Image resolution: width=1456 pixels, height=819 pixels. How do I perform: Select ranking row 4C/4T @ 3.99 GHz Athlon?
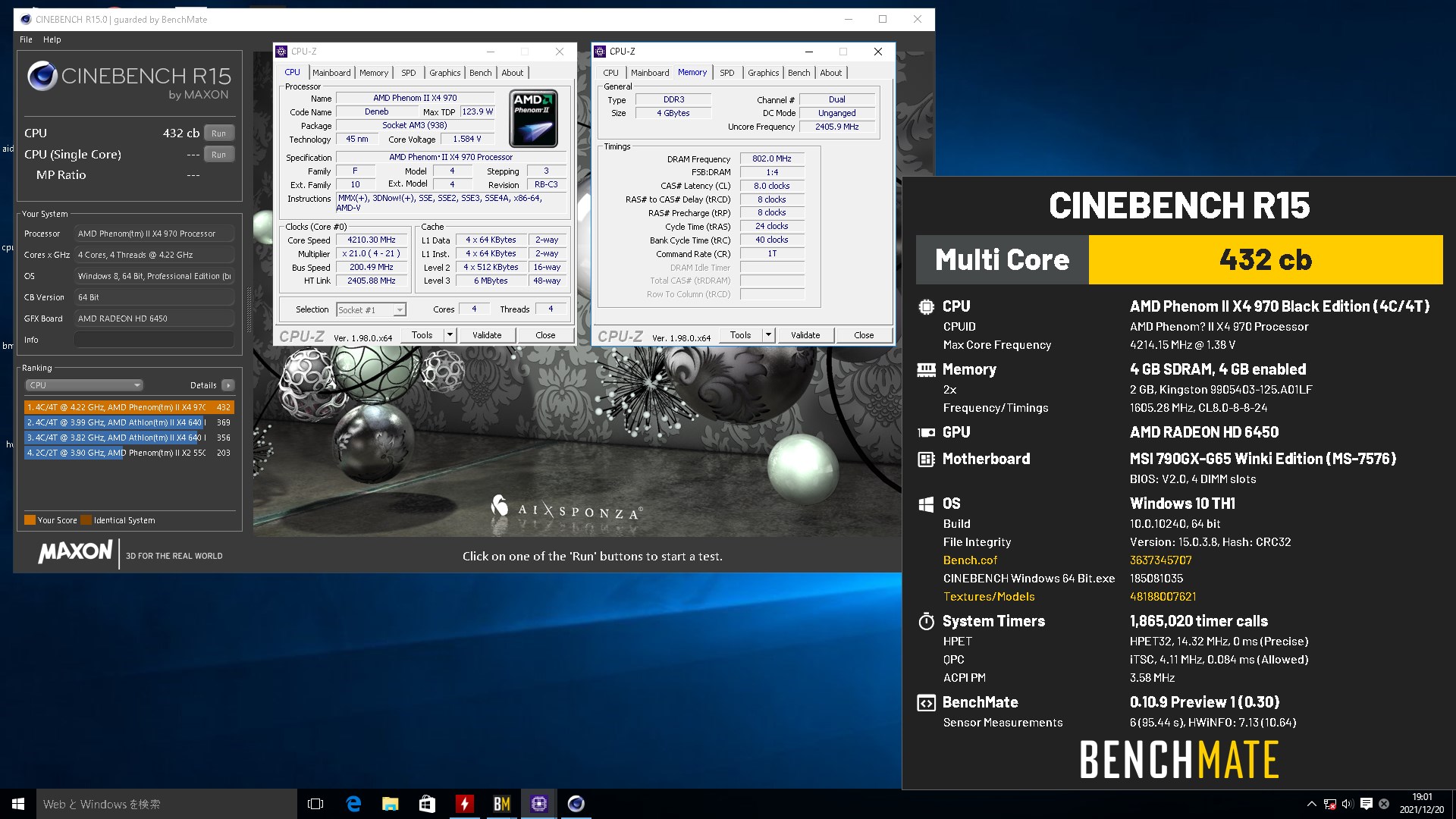click(x=129, y=422)
